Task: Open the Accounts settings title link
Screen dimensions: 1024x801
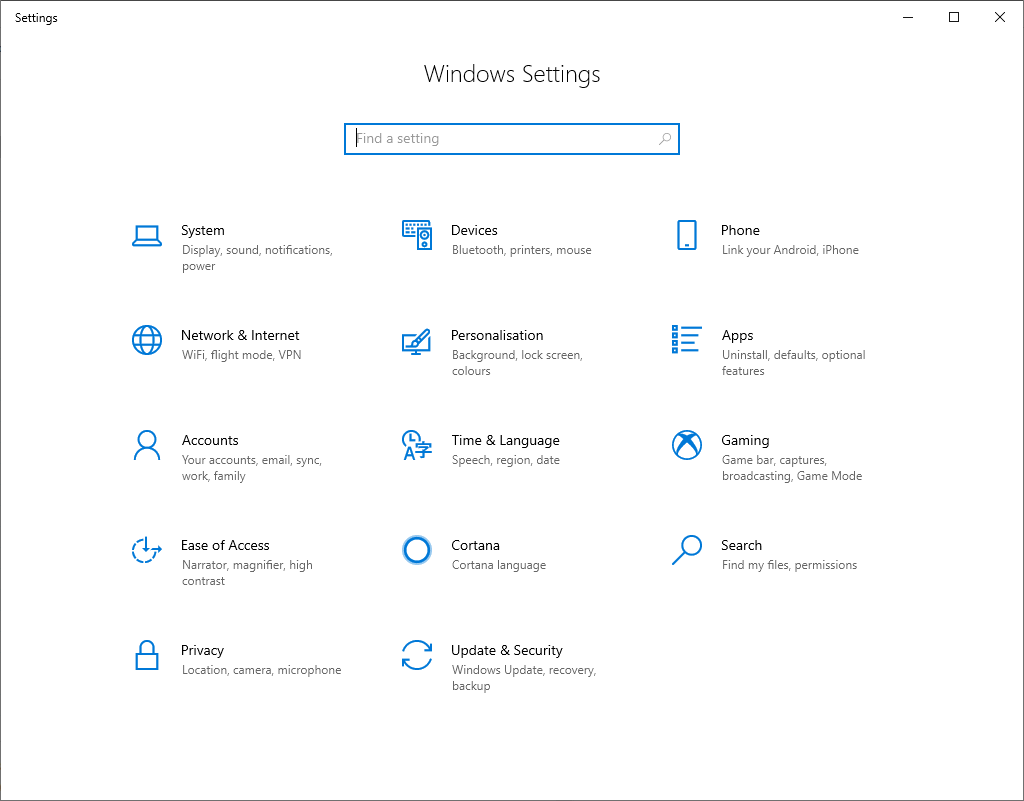Action: pyautogui.click(x=210, y=441)
